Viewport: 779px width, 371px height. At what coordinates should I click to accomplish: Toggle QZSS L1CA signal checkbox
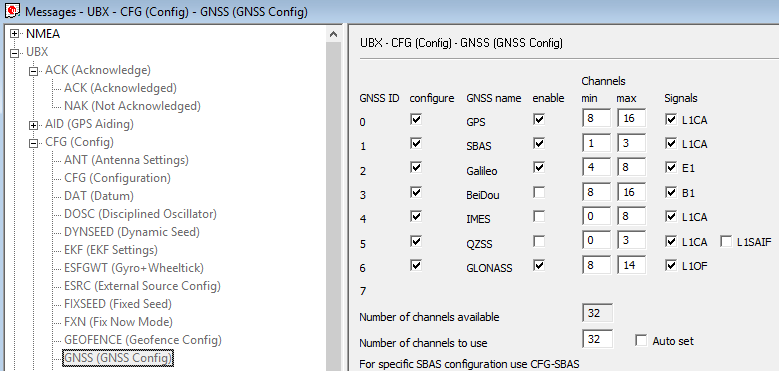pos(671,241)
